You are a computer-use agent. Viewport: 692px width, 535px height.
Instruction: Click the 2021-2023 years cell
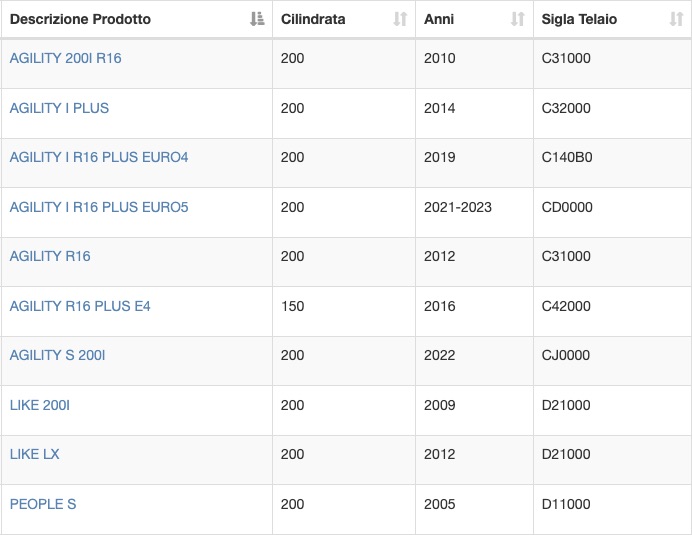click(458, 207)
